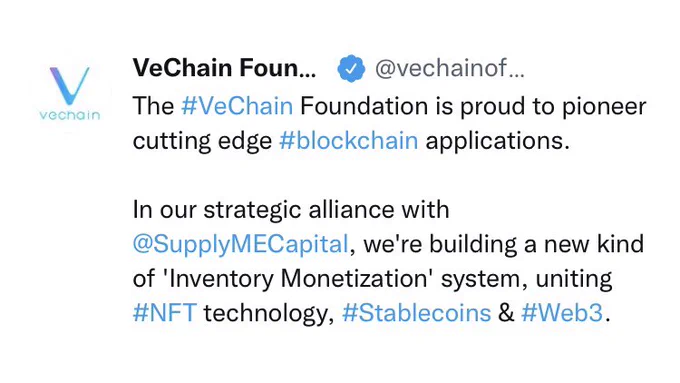Click the 'In our strategic alliance with' line
The height and width of the screenshot is (383, 680).
pyautogui.click(x=291, y=210)
